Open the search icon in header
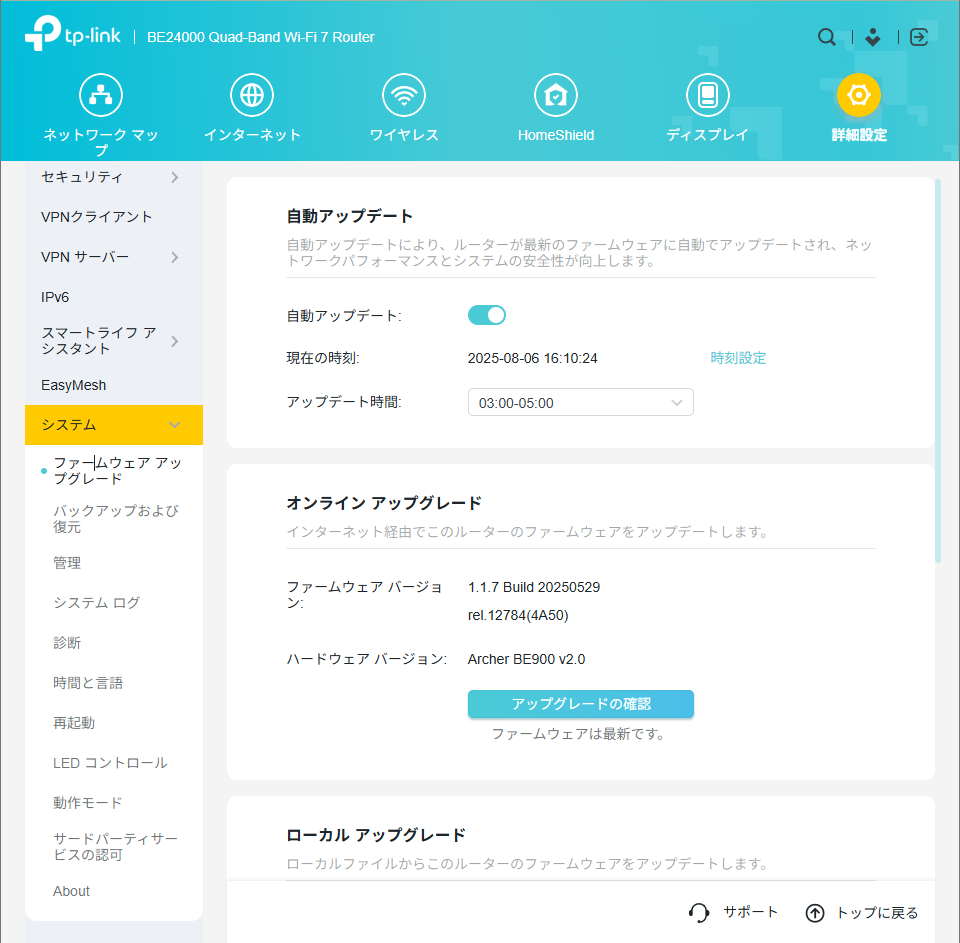 827,37
